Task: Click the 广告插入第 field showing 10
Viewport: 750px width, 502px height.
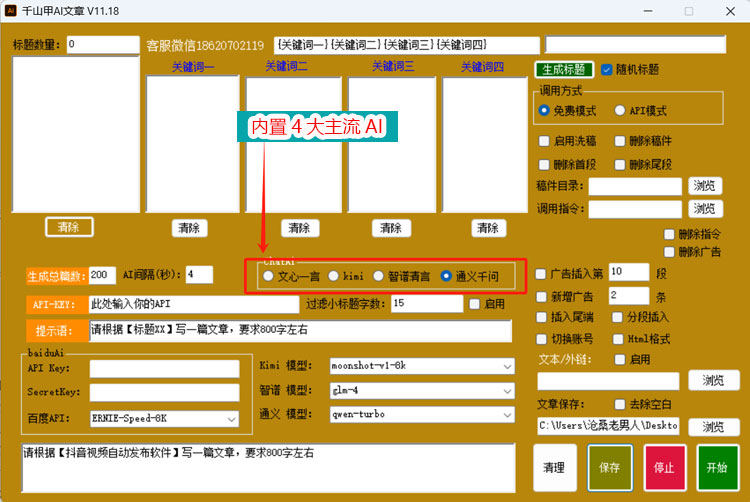Action: coord(629,272)
